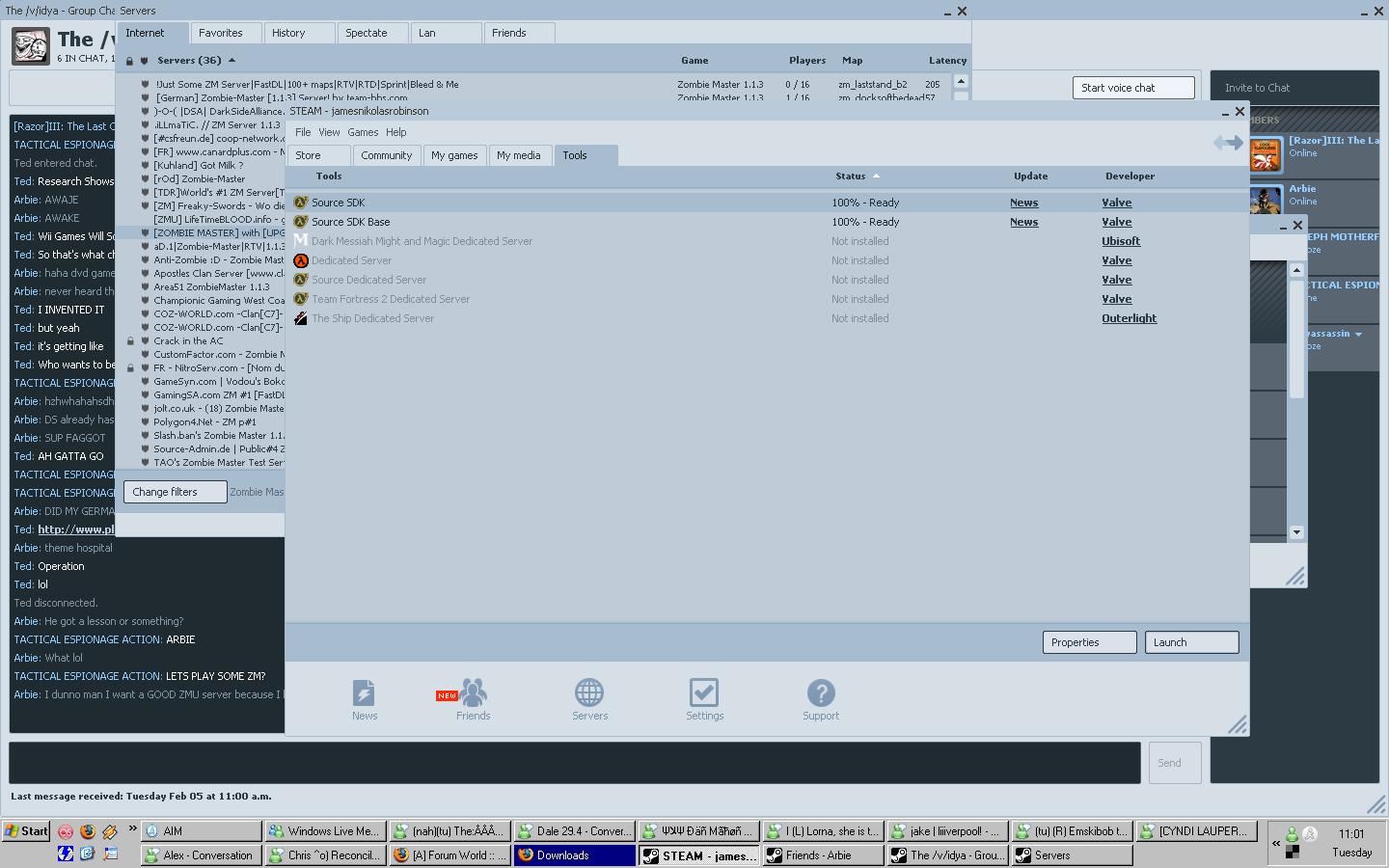
Task: Click the News link for Source SDK
Action: (1023, 203)
